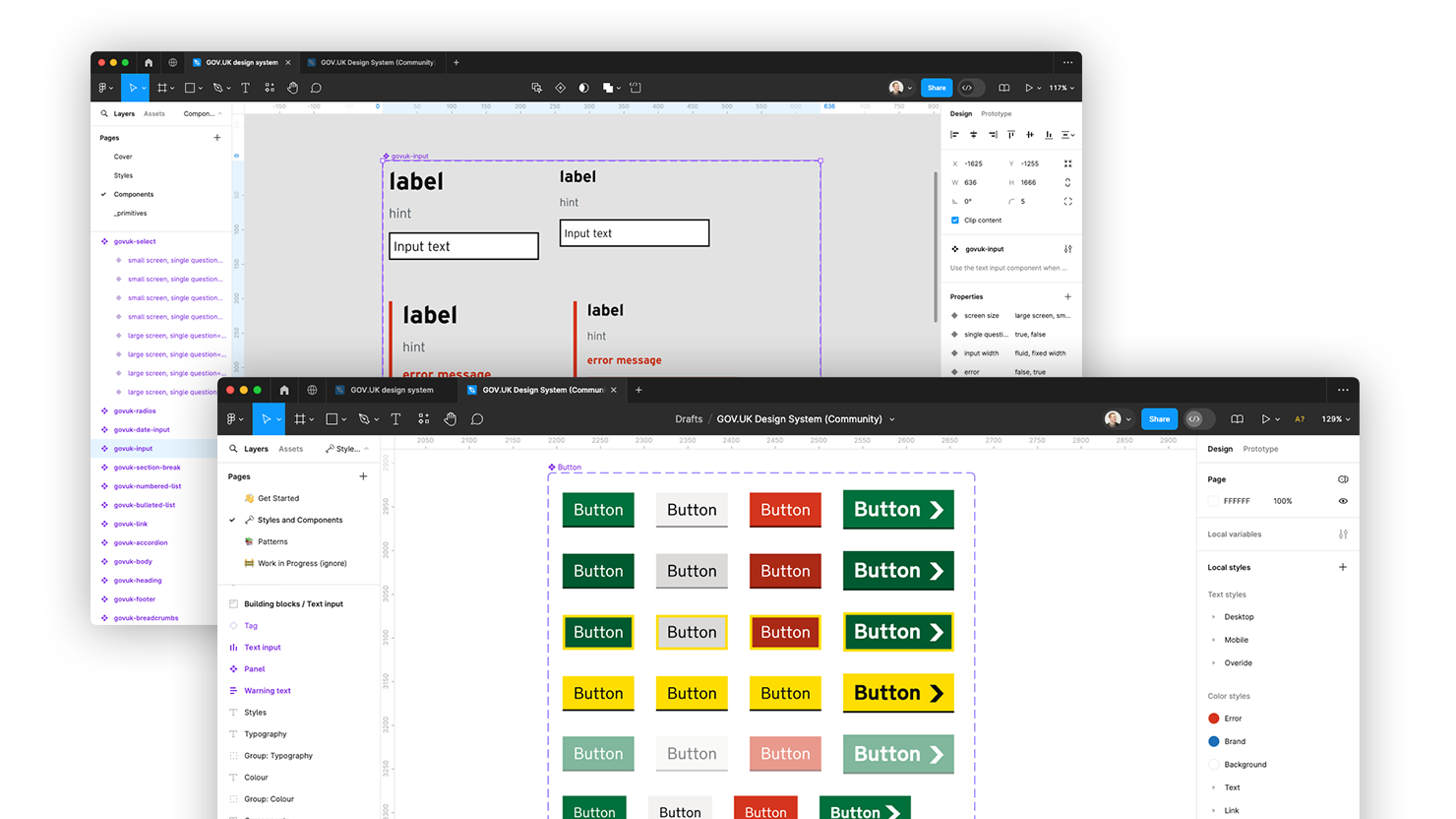The height and width of the screenshot is (819, 1456).
Task: Select the Hand tool
Action: coord(450,419)
